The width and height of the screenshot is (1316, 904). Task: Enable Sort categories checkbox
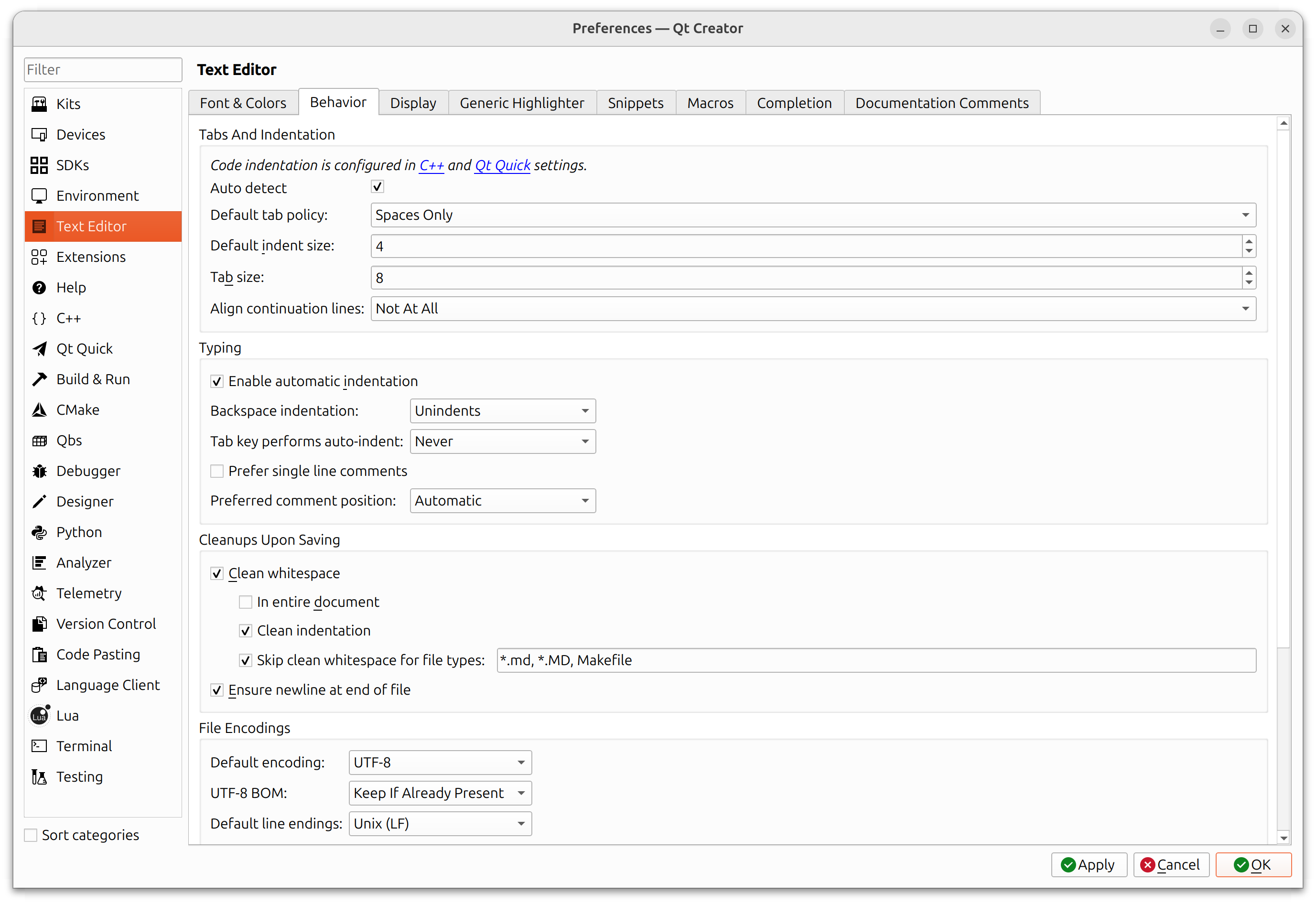coord(31,836)
